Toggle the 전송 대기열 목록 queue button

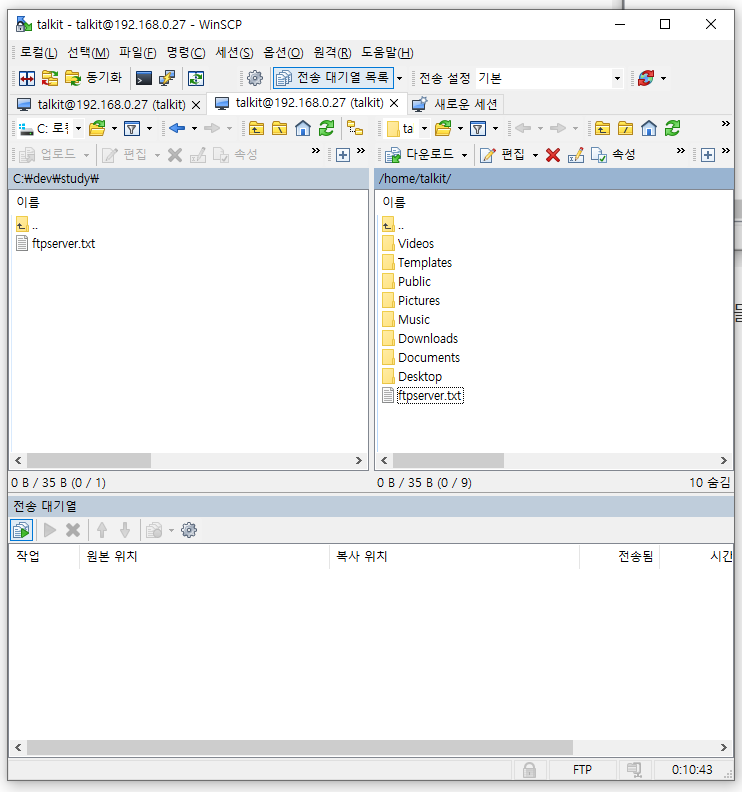click(333, 78)
